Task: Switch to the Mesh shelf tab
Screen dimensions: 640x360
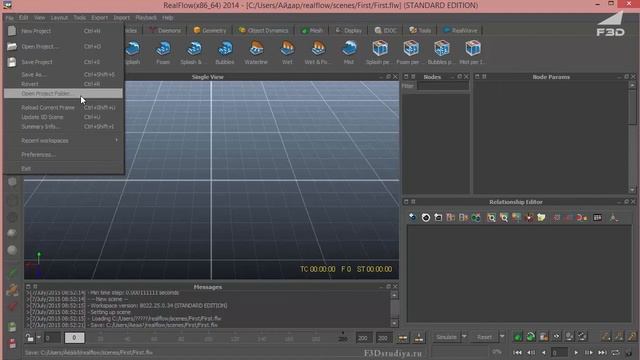Action: [x=312, y=31]
